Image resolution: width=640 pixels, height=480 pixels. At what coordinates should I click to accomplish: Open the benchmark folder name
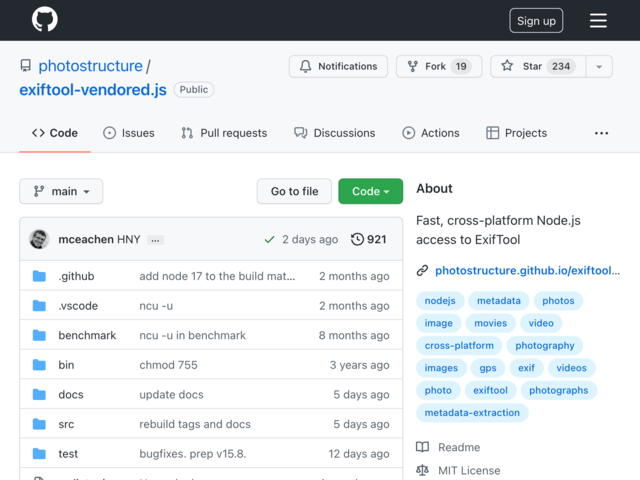point(87,336)
